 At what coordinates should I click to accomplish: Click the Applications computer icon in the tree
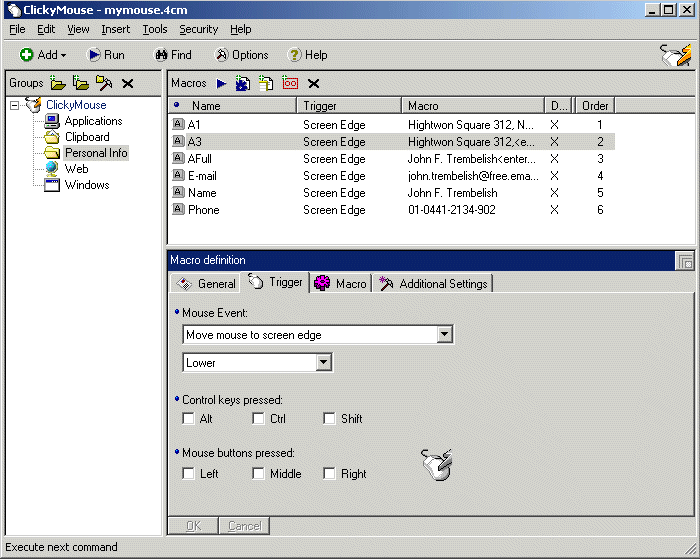[x=52, y=121]
